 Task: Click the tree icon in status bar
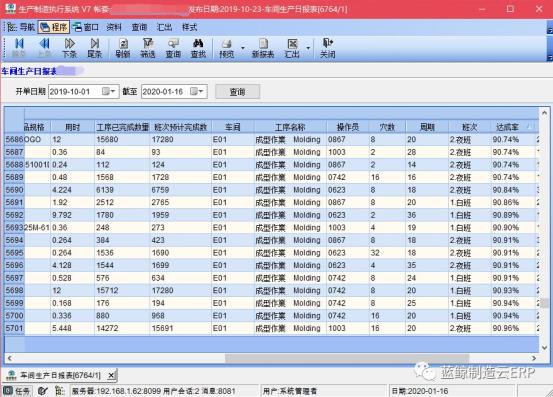(59, 391)
